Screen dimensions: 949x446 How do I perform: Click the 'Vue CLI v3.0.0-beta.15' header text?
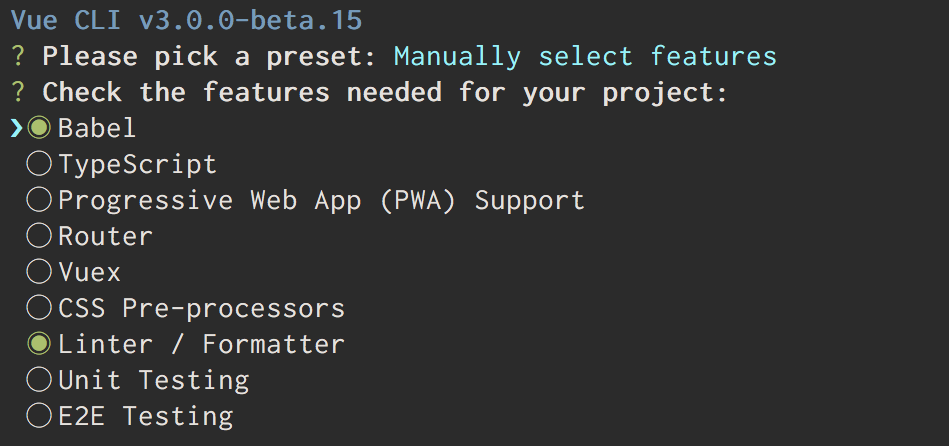[186, 20]
